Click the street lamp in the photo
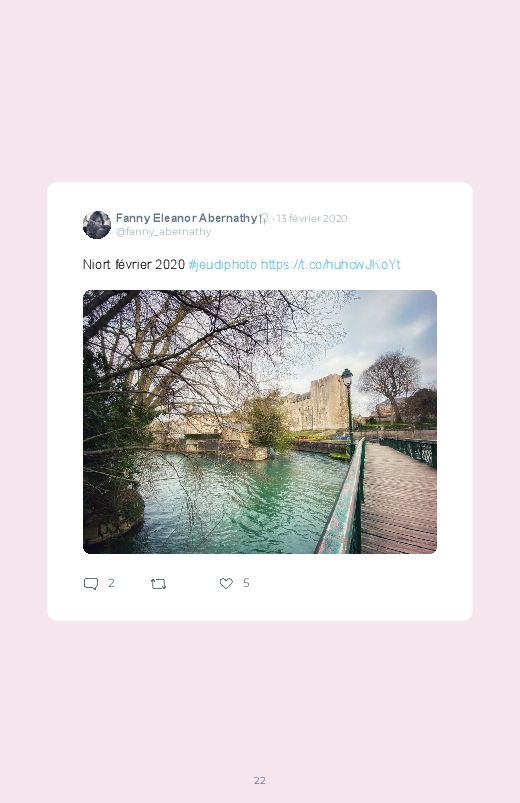Image resolution: width=520 pixels, height=803 pixels. (x=348, y=407)
